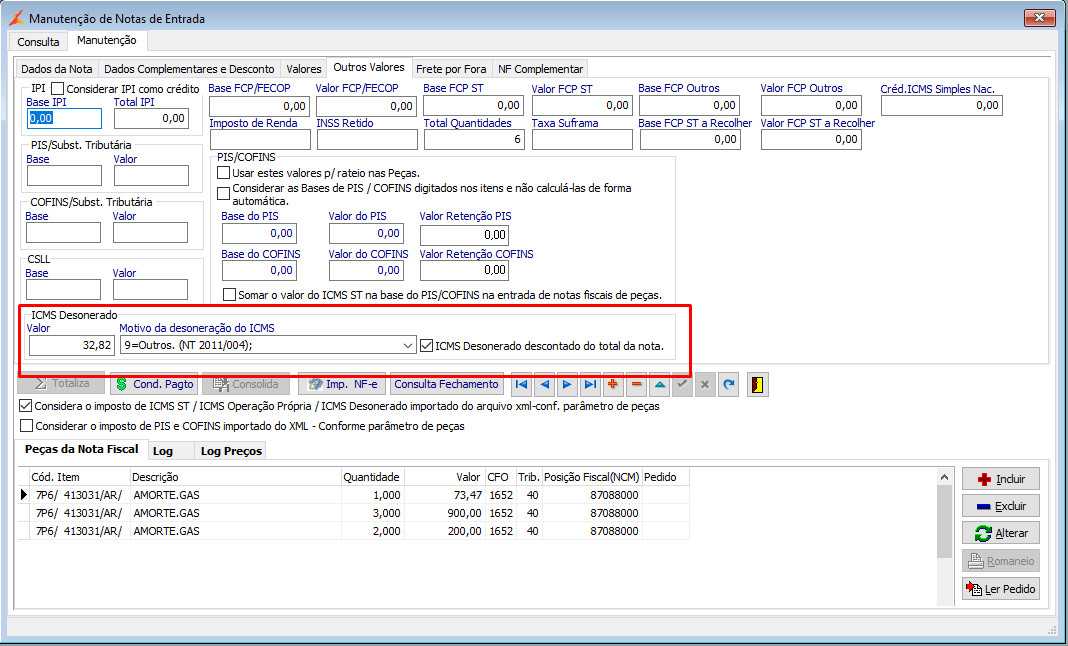
Task: Toggle Considerar IPI como crédito checkbox
Action: point(57,89)
